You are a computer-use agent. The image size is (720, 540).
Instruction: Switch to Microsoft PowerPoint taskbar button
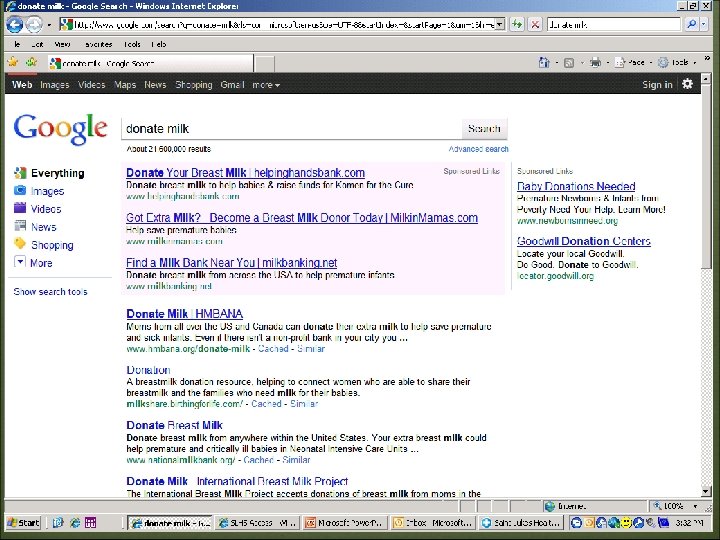pyautogui.click(x=345, y=523)
